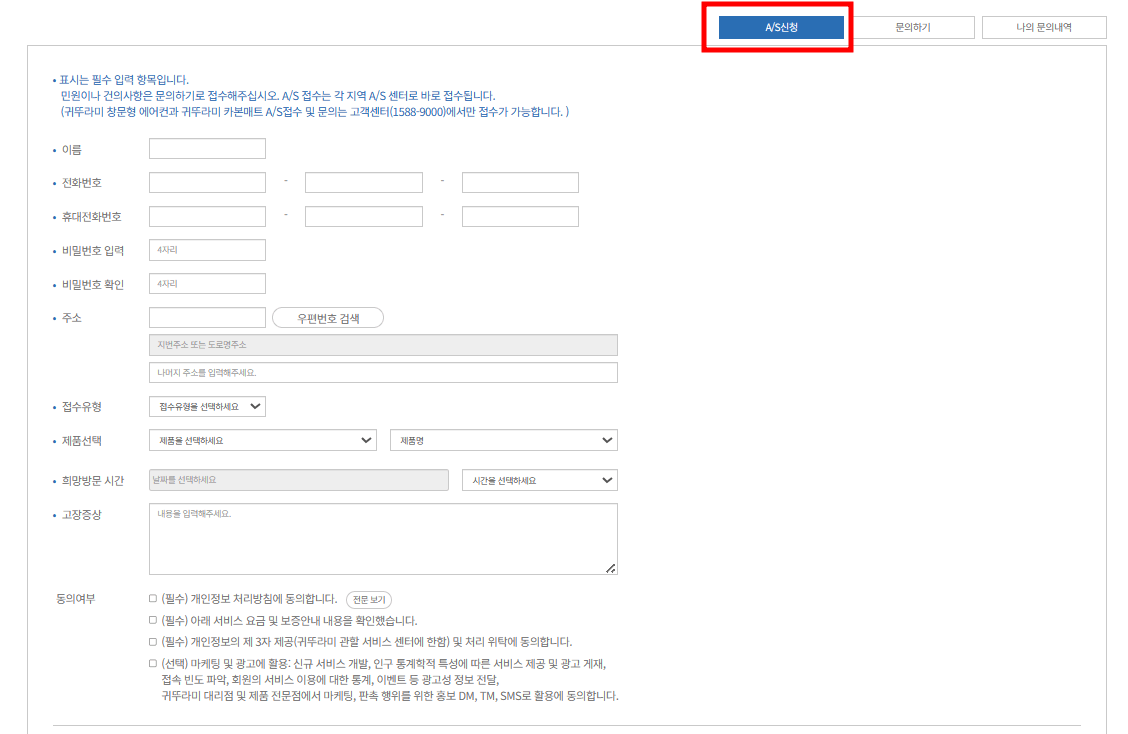Click the 비밀번호 입력 password field
1128x734 pixels.
point(207,250)
